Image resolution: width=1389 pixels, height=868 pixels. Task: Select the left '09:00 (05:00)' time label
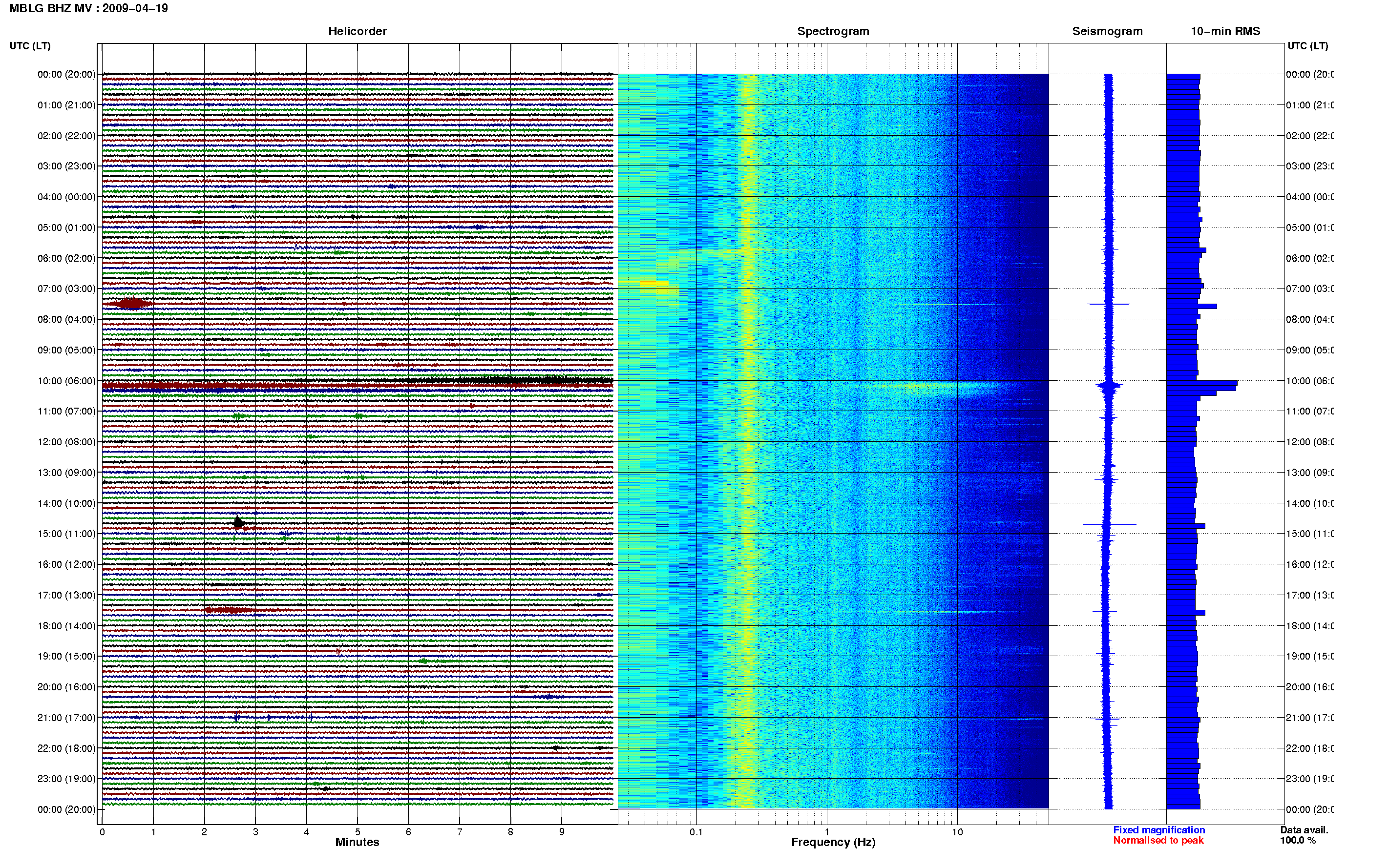[x=66, y=350]
